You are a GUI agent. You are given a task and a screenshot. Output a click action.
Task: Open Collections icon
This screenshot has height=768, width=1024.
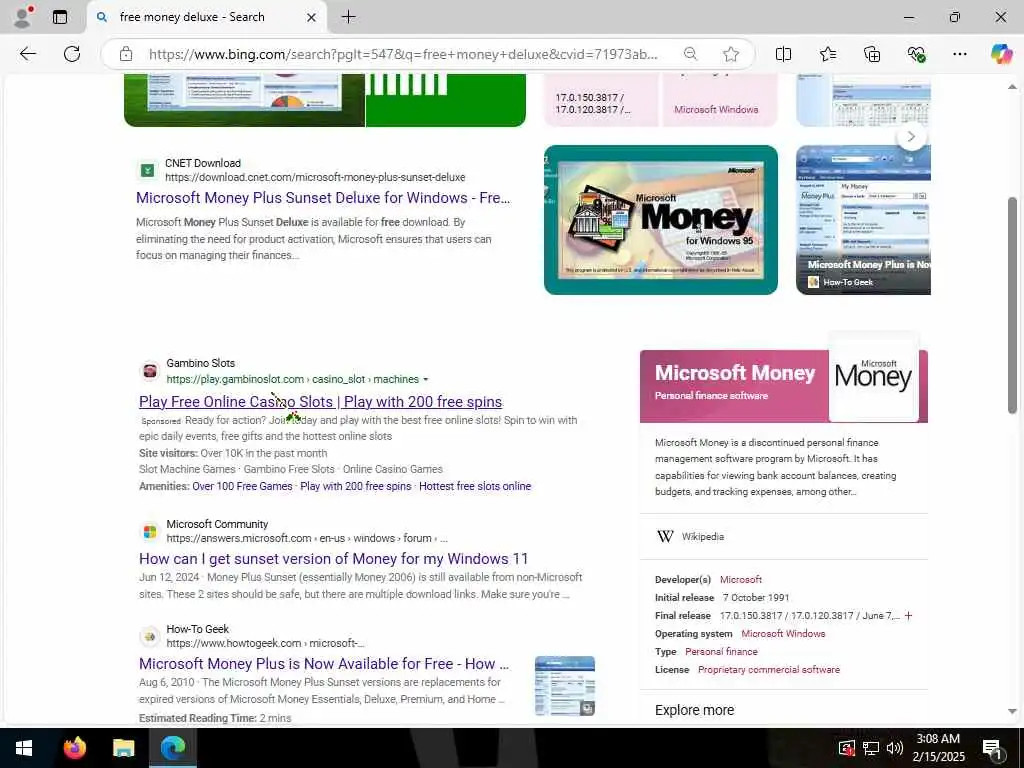tap(872, 54)
